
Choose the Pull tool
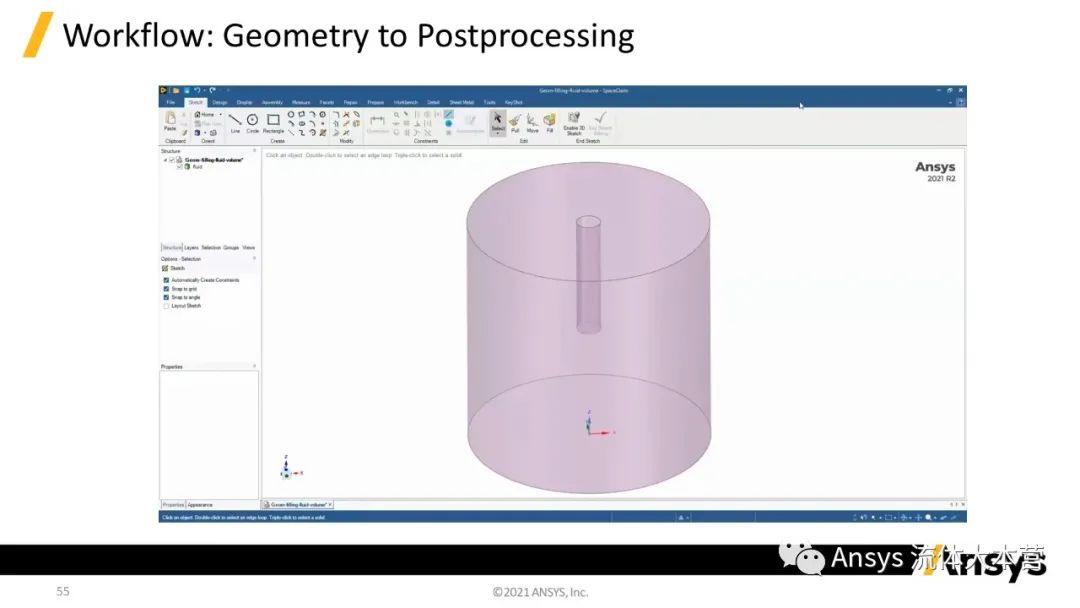pyautogui.click(x=515, y=122)
